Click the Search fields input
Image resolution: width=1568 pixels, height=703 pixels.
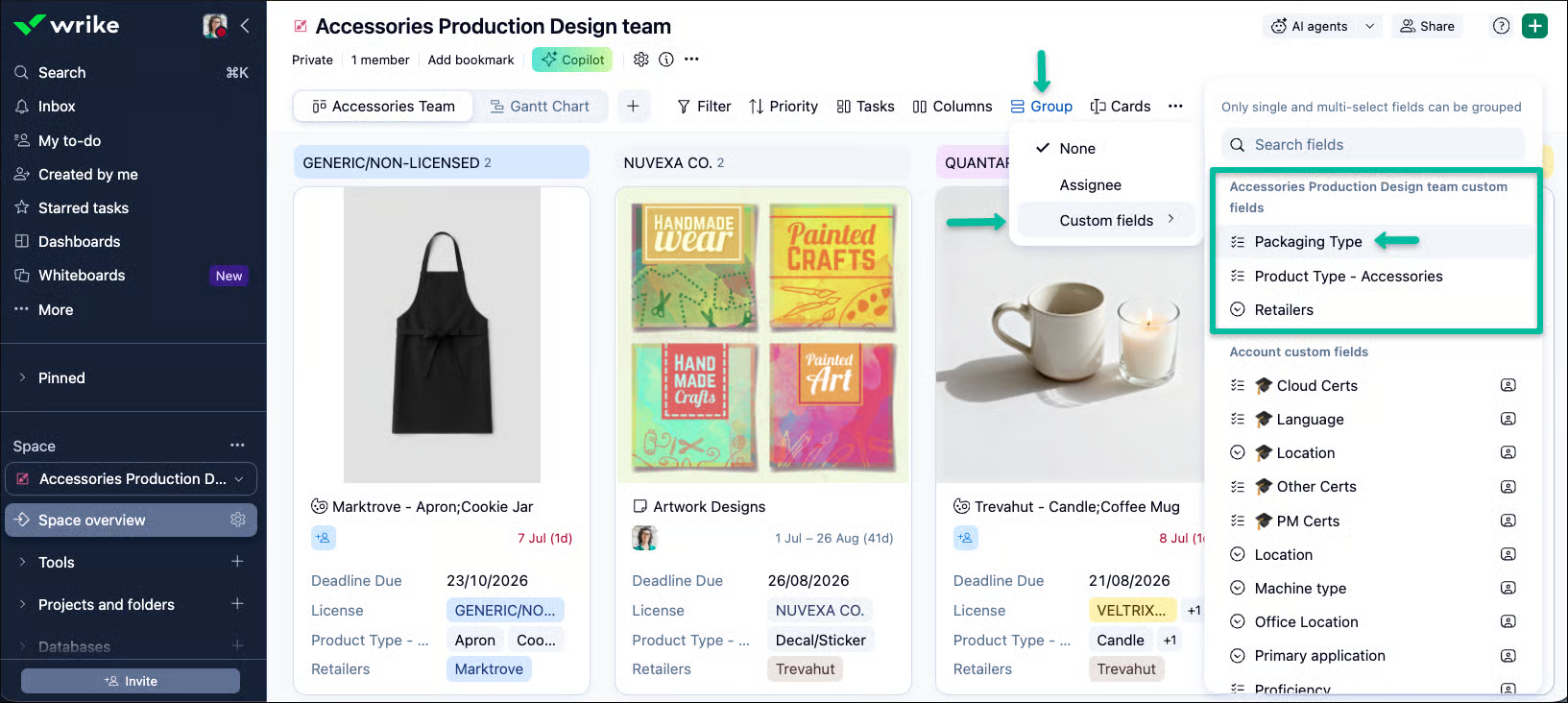pos(1373,144)
